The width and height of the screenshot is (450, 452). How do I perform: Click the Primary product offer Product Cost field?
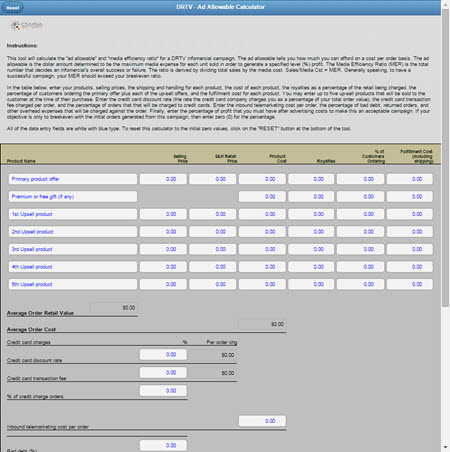tap(262, 179)
